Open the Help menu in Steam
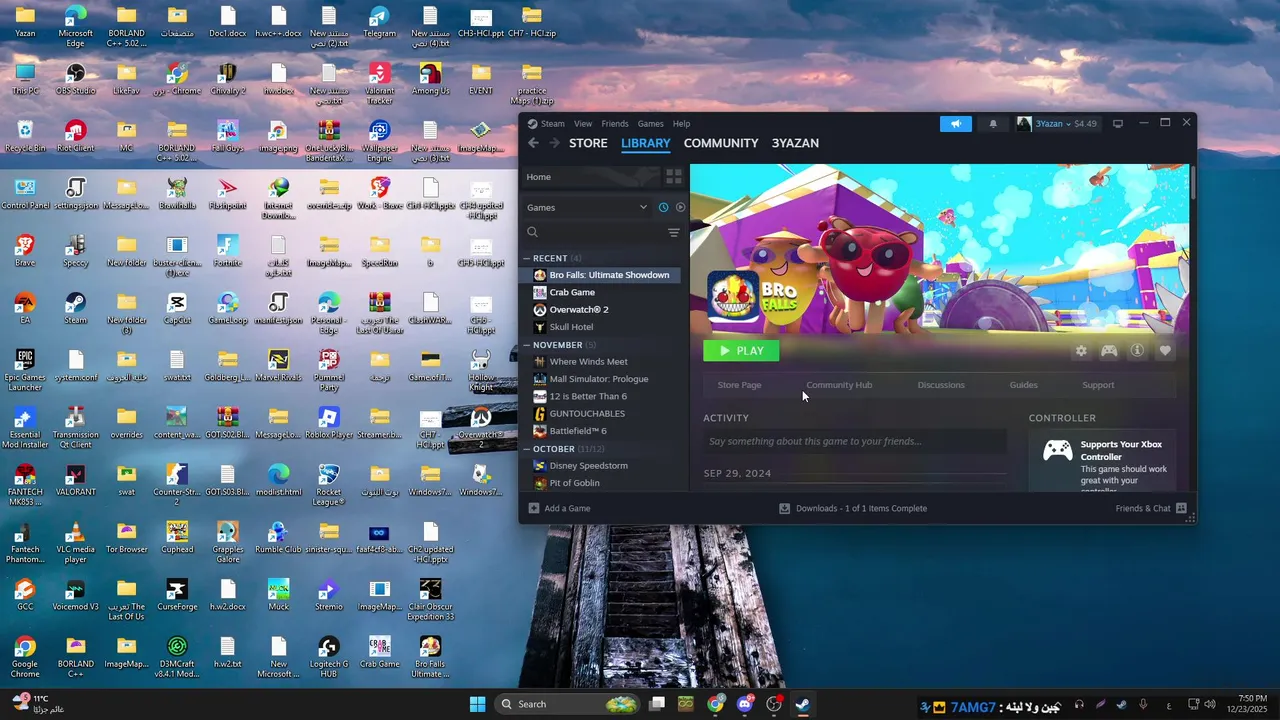This screenshot has width=1280, height=720. (681, 124)
